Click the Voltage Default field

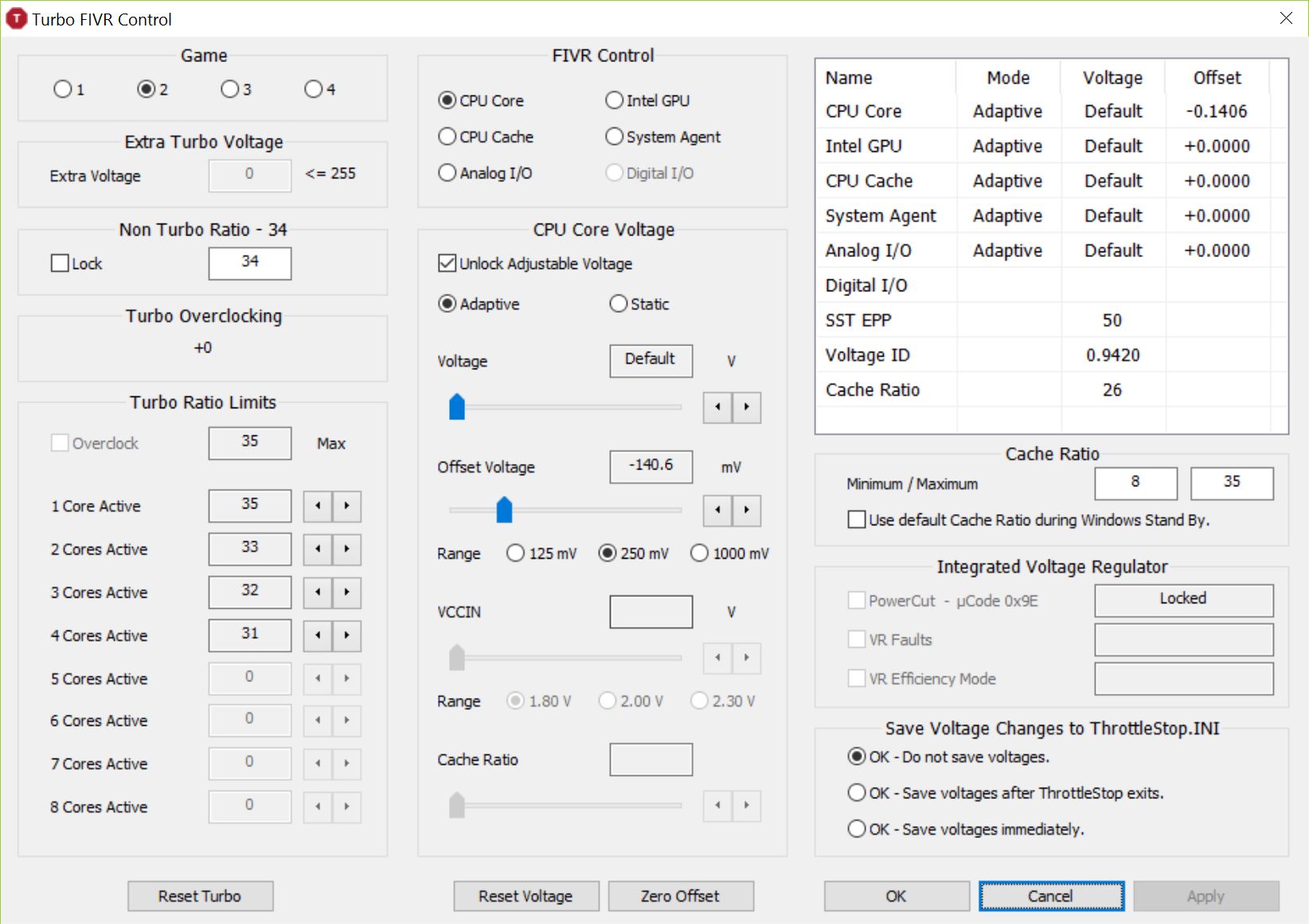(651, 361)
